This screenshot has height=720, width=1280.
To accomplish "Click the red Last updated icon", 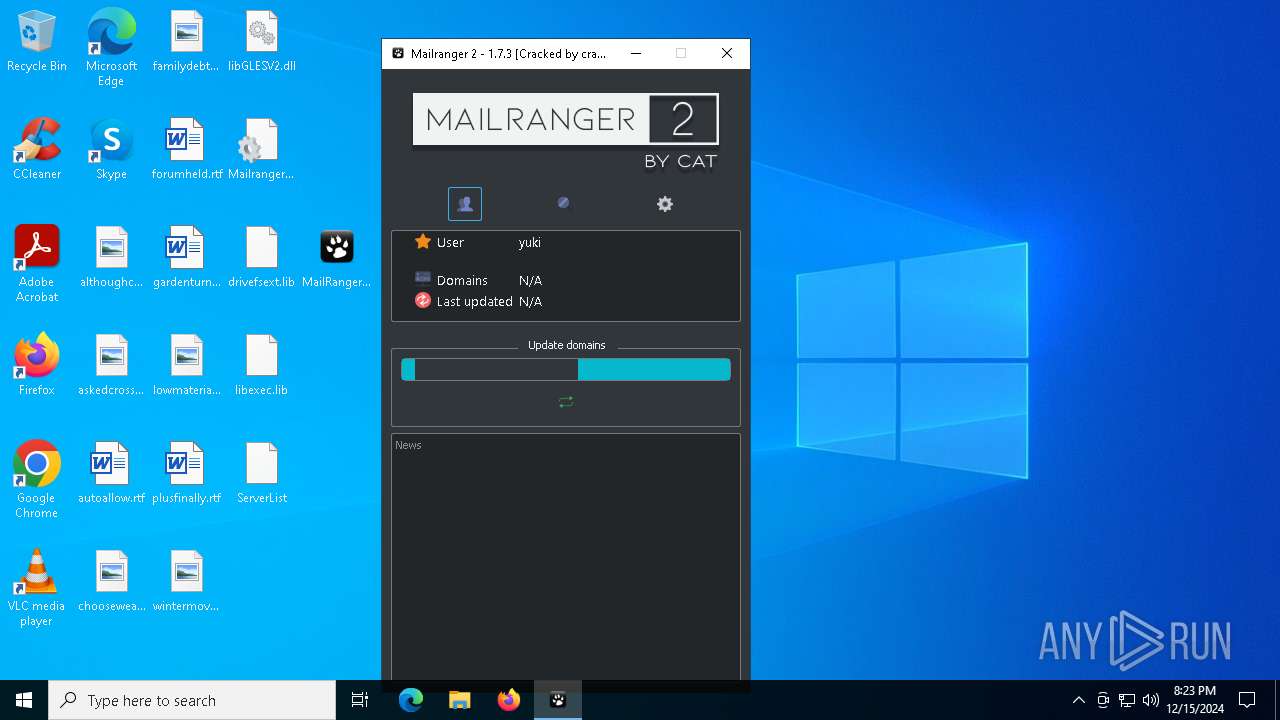I will coord(423,301).
